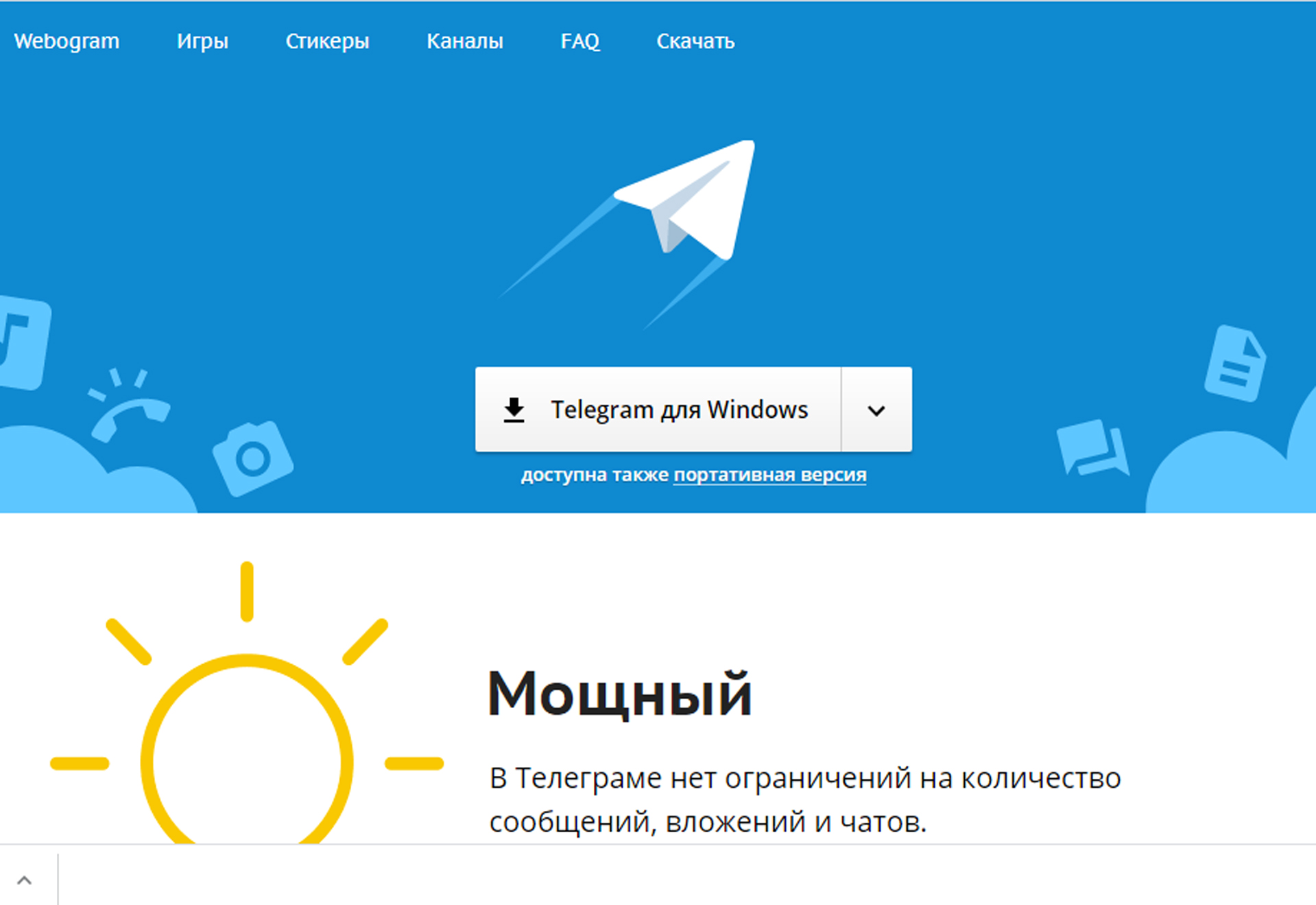1316x905 pixels.
Task: Click the document file icon
Action: (x=1235, y=364)
